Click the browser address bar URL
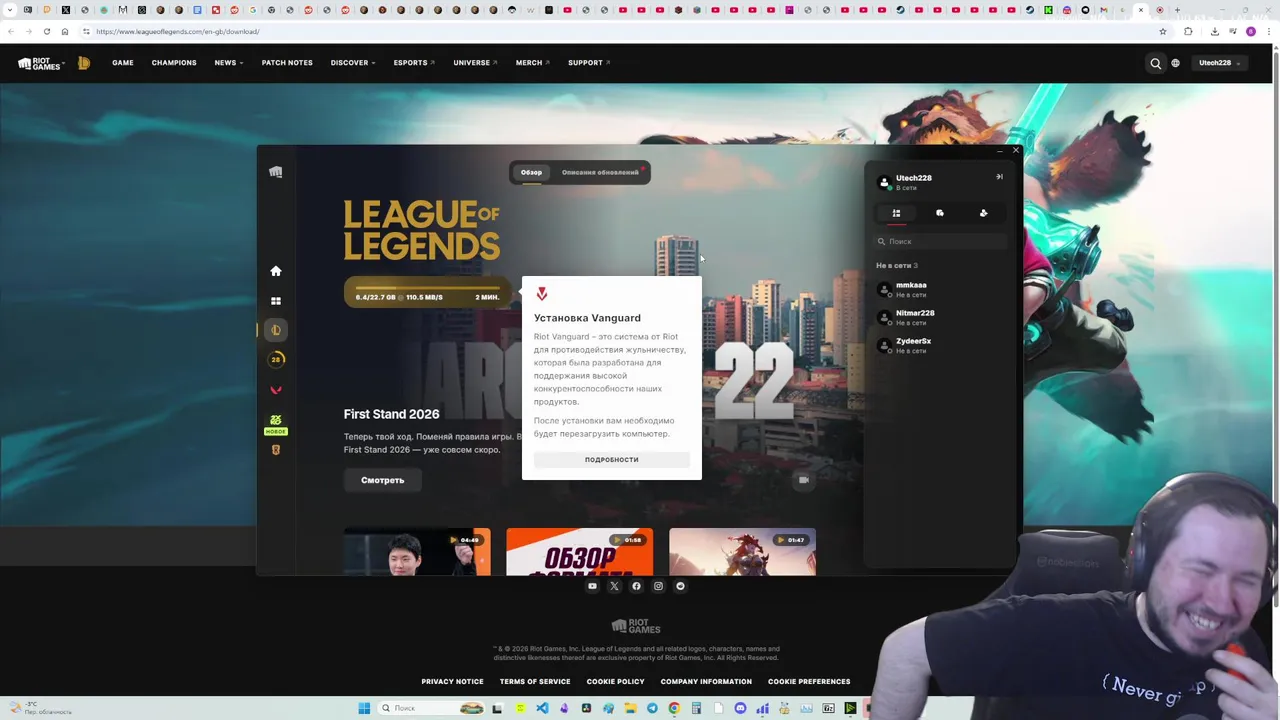Image resolution: width=1280 pixels, height=720 pixels. [x=178, y=31]
